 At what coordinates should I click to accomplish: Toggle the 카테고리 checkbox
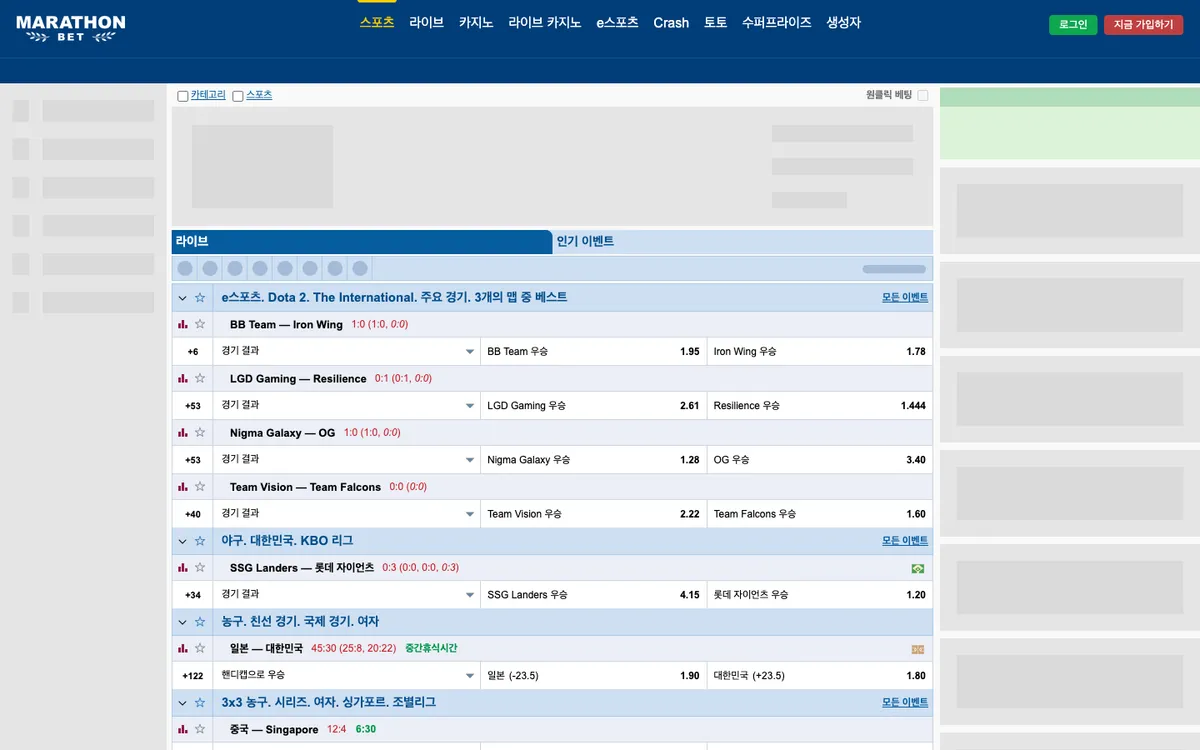[x=183, y=96]
